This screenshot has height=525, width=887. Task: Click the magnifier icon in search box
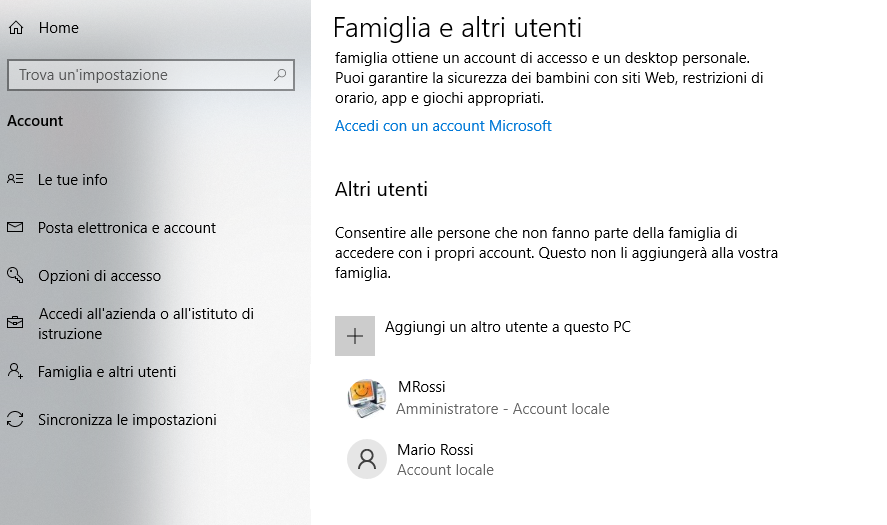[280, 75]
